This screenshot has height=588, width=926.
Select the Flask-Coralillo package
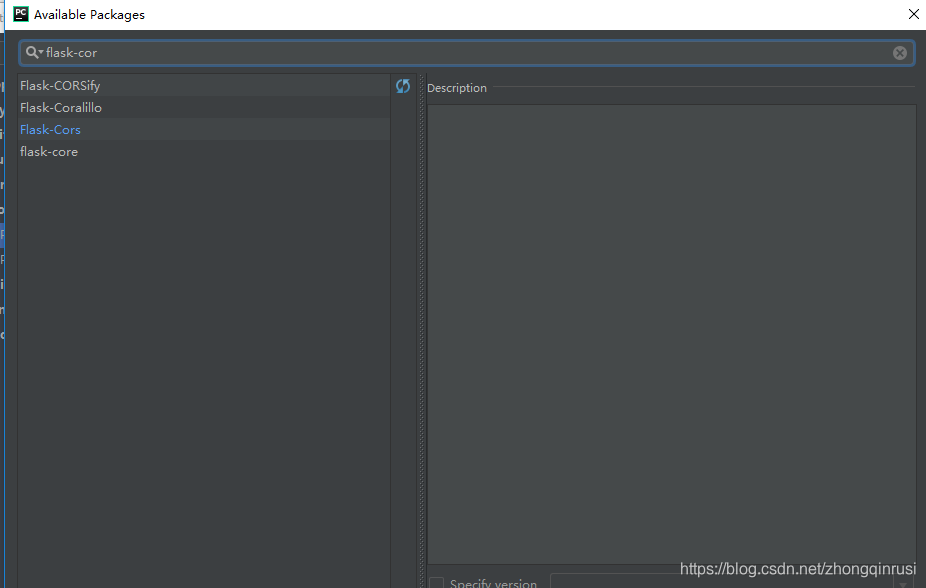(61, 107)
